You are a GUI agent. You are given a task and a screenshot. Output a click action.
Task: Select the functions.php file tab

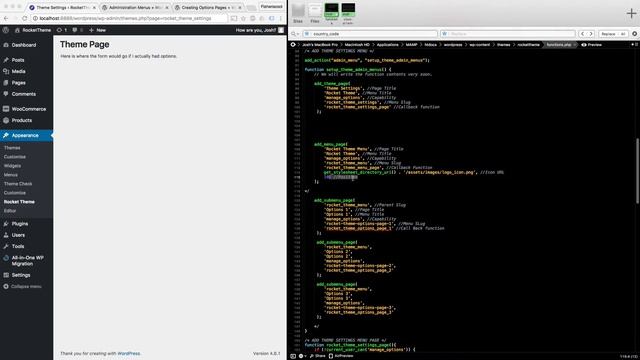pos(559,44)
